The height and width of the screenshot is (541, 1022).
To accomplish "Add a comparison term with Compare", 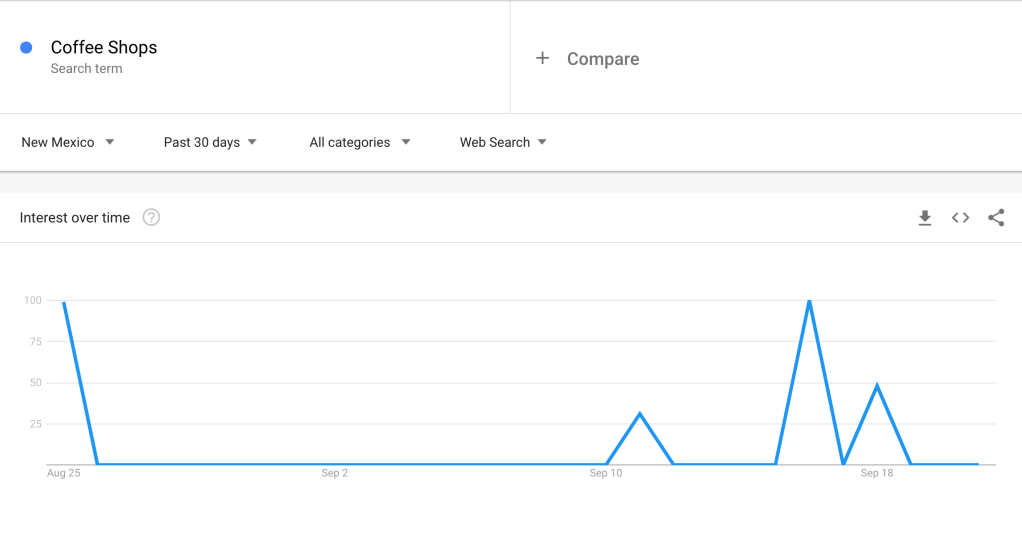I will pos(602,59).
